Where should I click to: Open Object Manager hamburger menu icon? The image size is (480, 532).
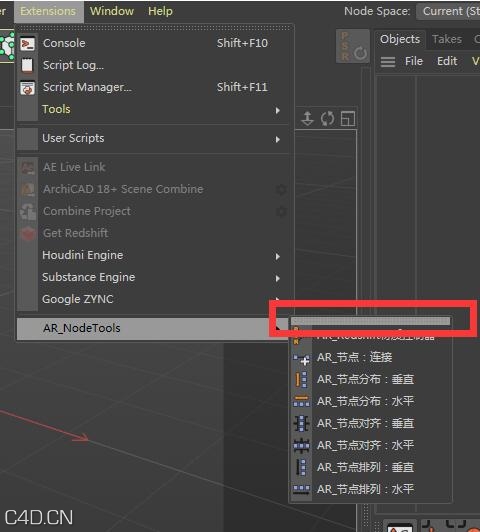[388, 62]
